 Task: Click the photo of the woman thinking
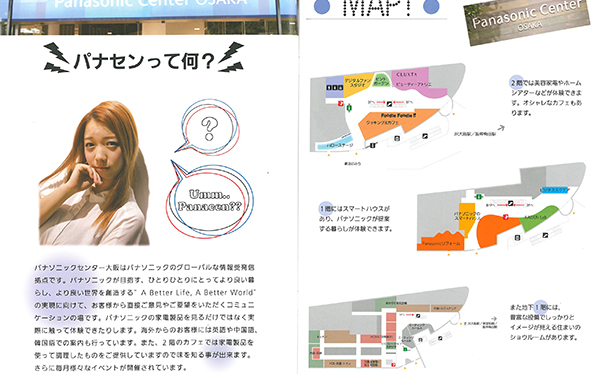point(94,173)
